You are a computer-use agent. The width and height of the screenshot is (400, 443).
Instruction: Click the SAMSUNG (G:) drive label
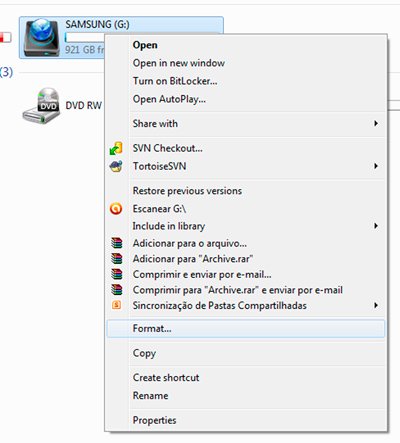pos(97,24)
